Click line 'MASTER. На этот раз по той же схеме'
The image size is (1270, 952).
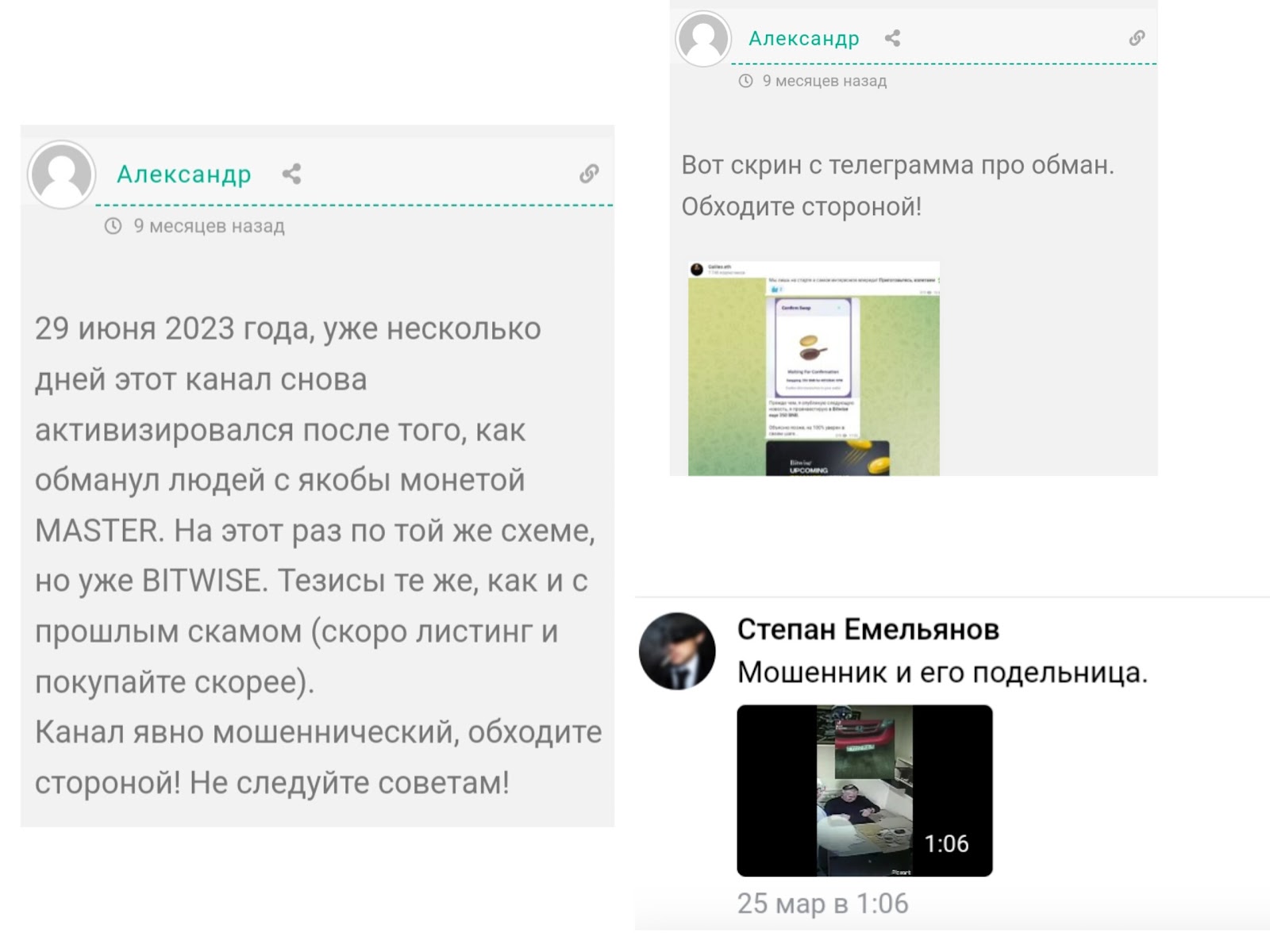315,531
